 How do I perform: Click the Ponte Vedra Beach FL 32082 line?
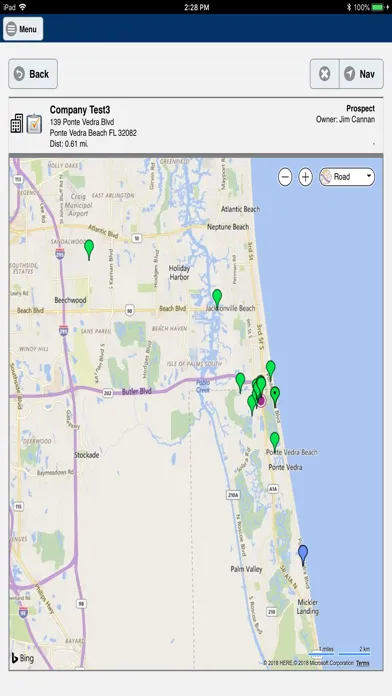pos(93,133)
